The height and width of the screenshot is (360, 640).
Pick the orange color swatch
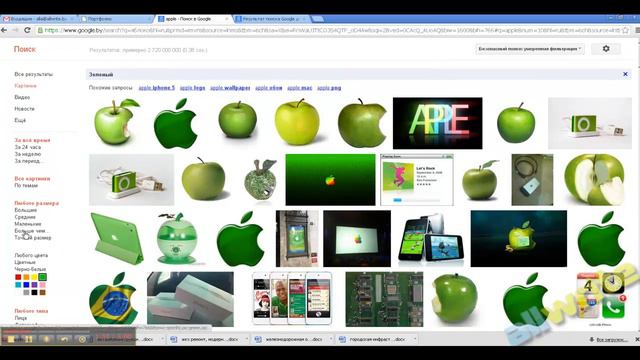[x=26, y=277]
